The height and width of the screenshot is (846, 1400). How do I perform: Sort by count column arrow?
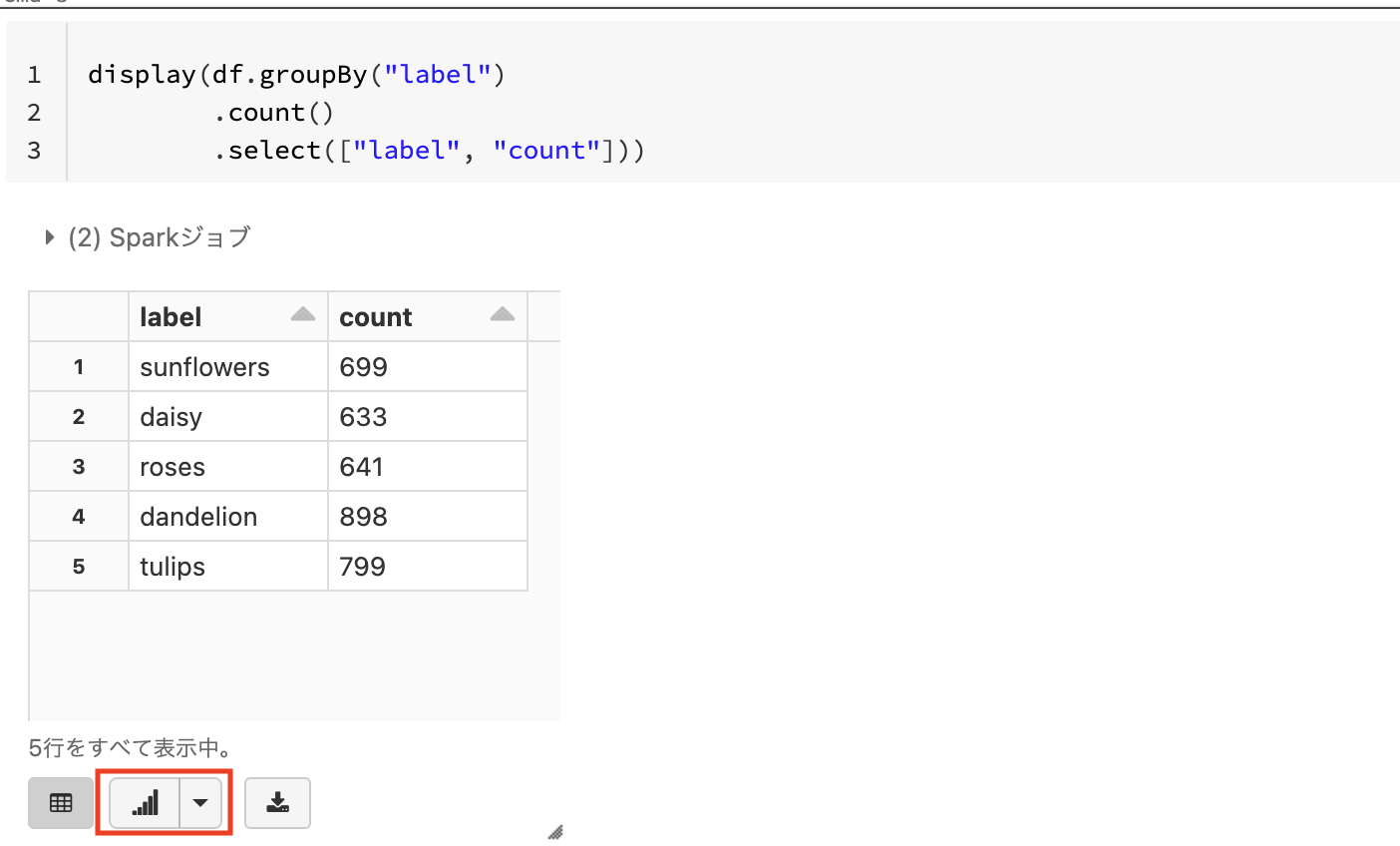coord(503,315)
